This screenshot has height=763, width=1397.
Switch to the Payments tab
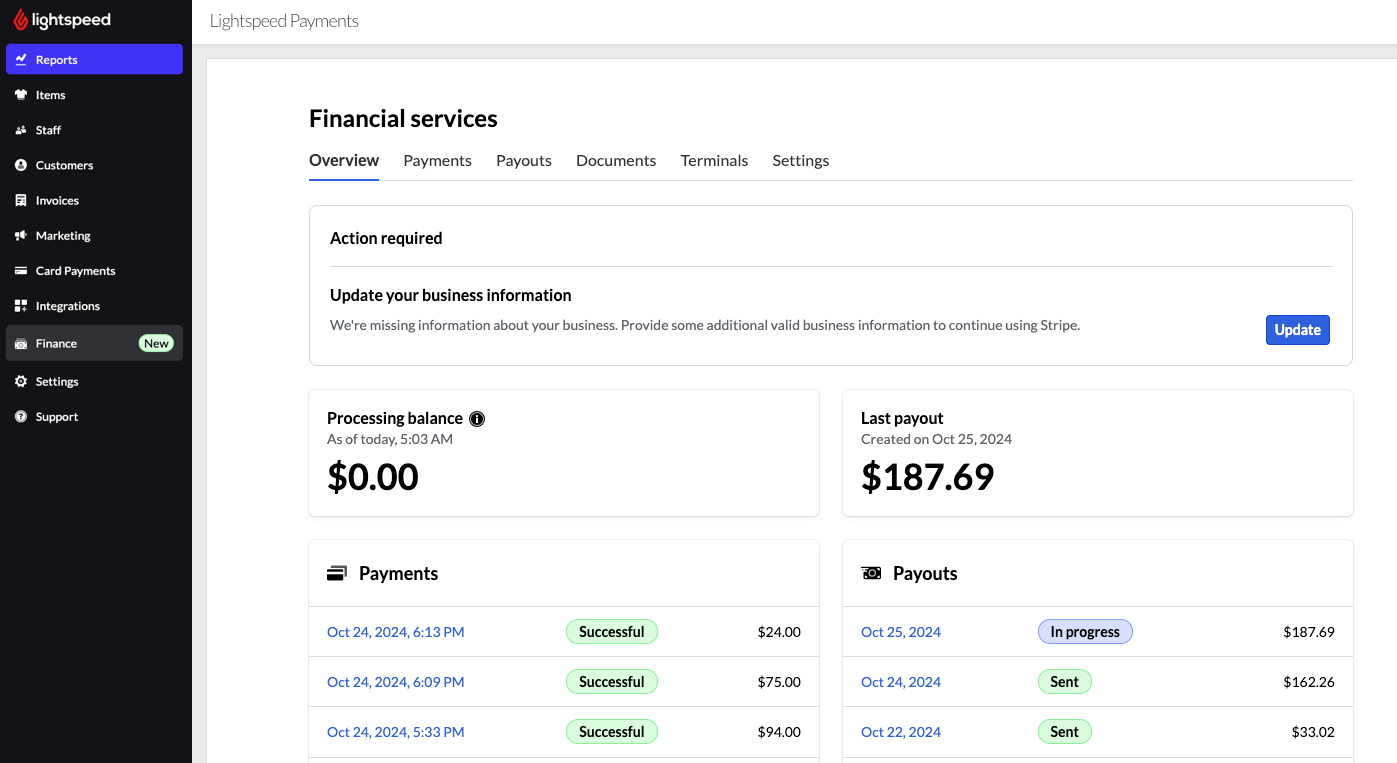[x=437, y=160]
